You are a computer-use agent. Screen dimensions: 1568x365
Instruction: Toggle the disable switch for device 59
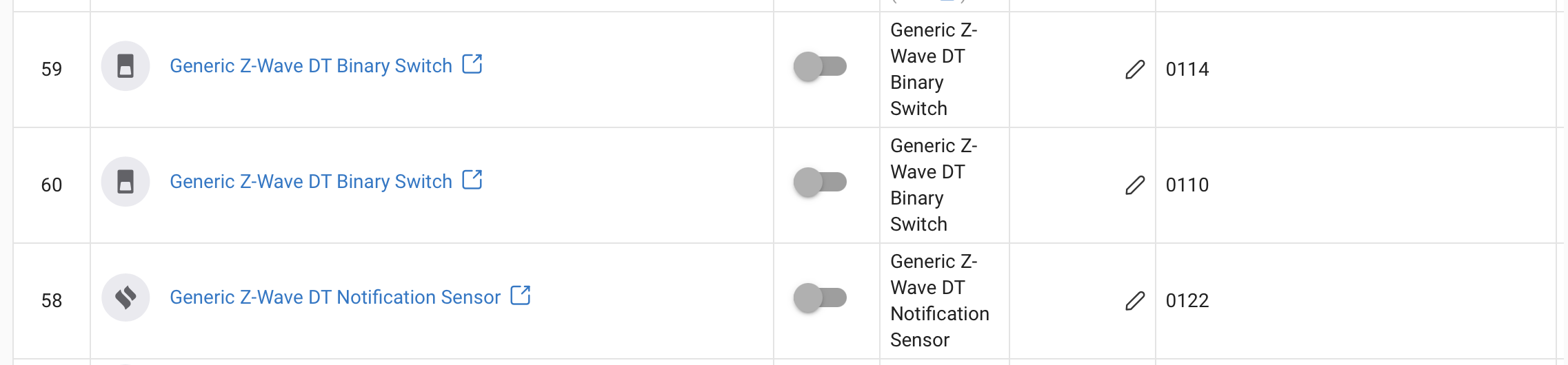point(820,67)
